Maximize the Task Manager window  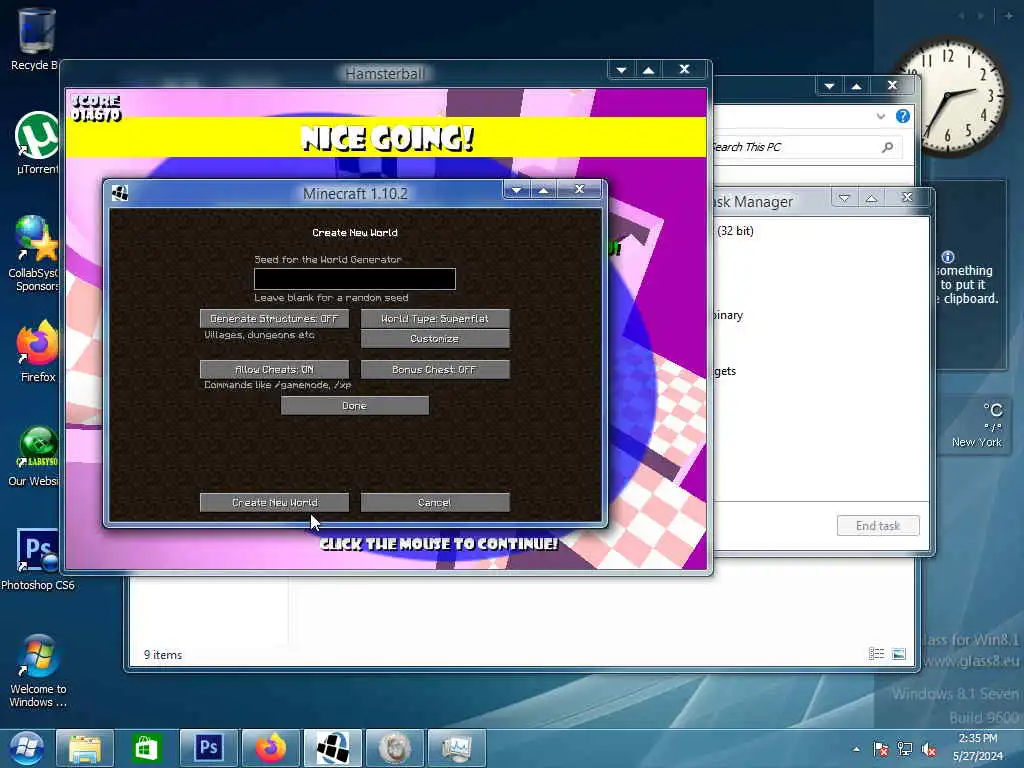871,197
